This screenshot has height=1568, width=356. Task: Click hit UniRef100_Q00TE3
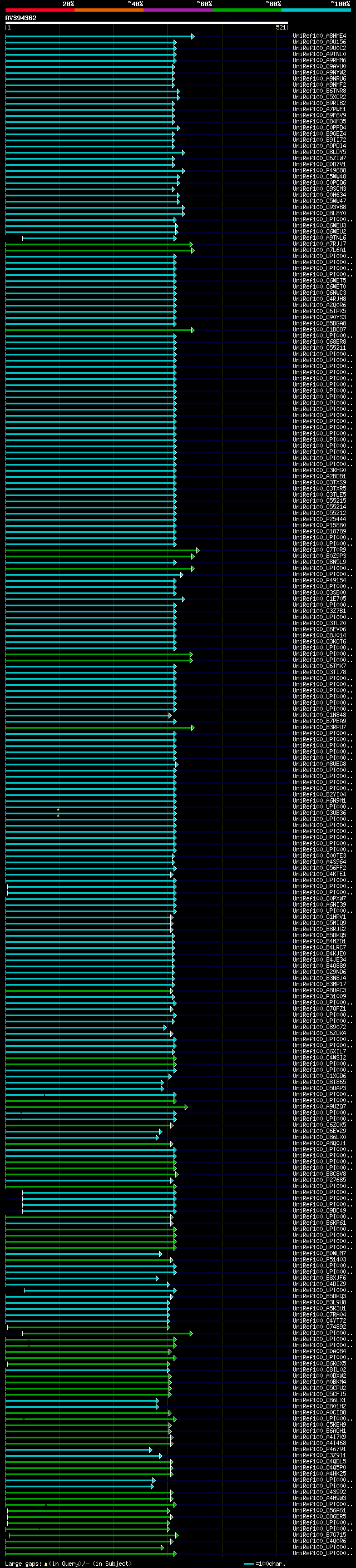[x=319, y=855]
